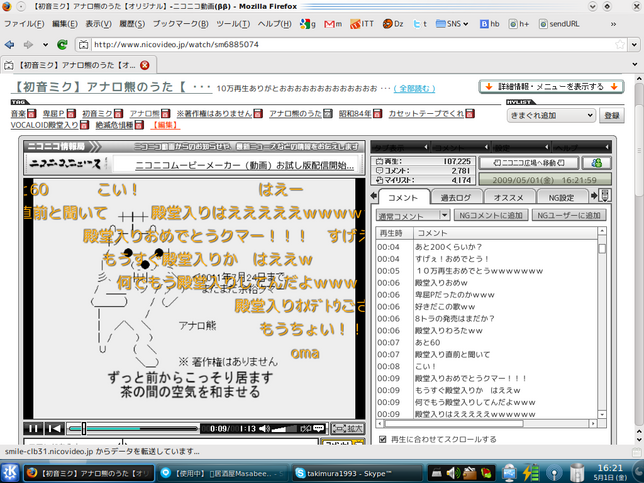Open the ツール(T) menu

click(x=233, y=24)
